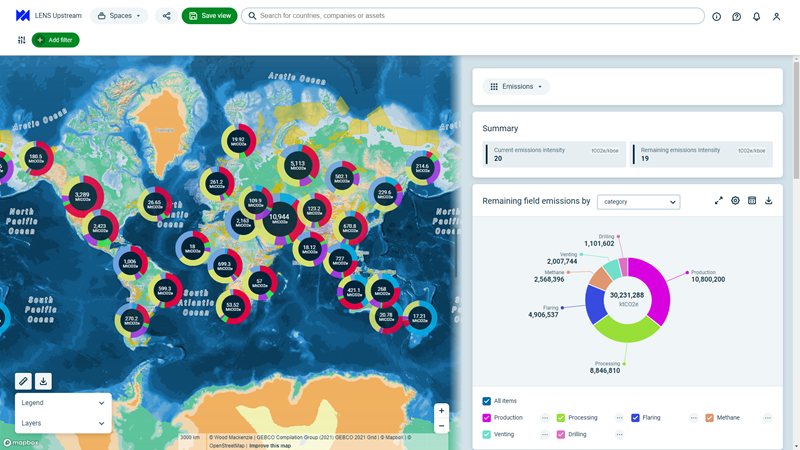Uncheck the All items checkbox
The height and width of the screenshot is (450, 800).
pyautogui.click(x=487, y=401)
